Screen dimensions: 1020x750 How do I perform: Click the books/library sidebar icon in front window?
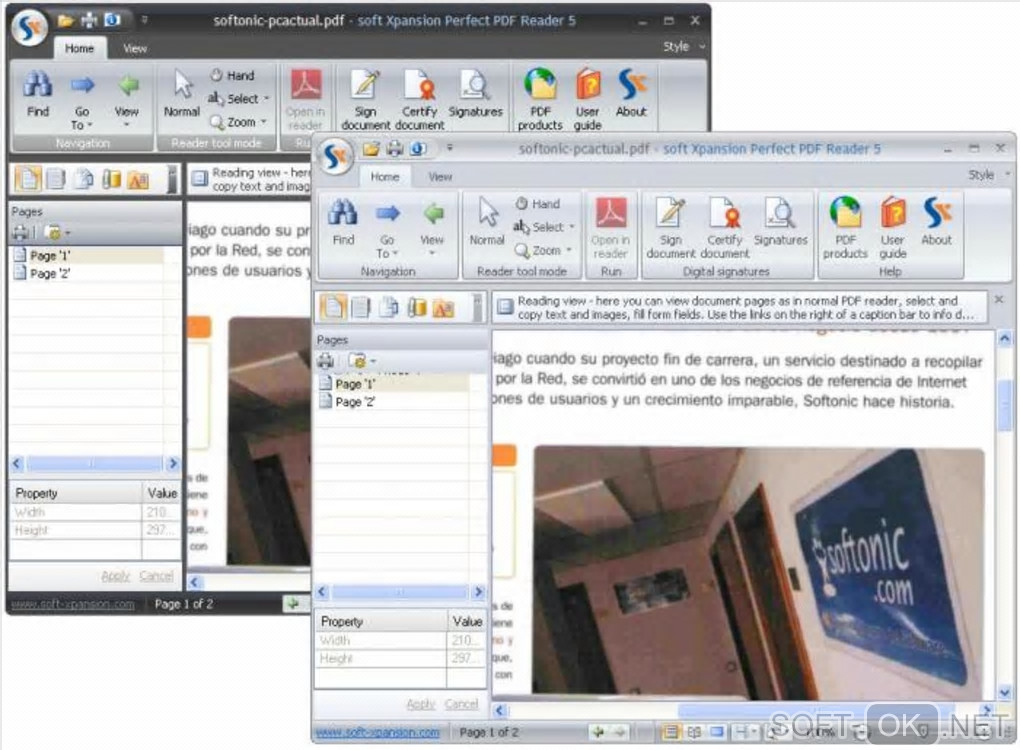point(416,307)
